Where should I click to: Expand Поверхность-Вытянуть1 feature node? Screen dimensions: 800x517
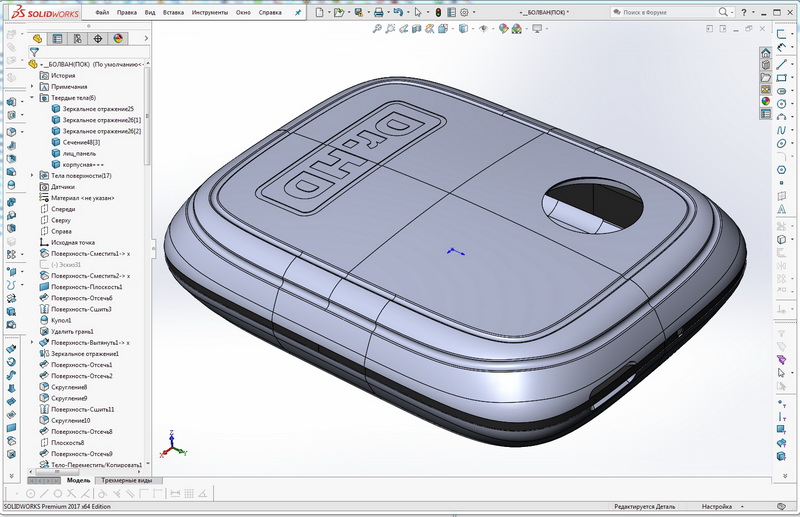(32, 342)
